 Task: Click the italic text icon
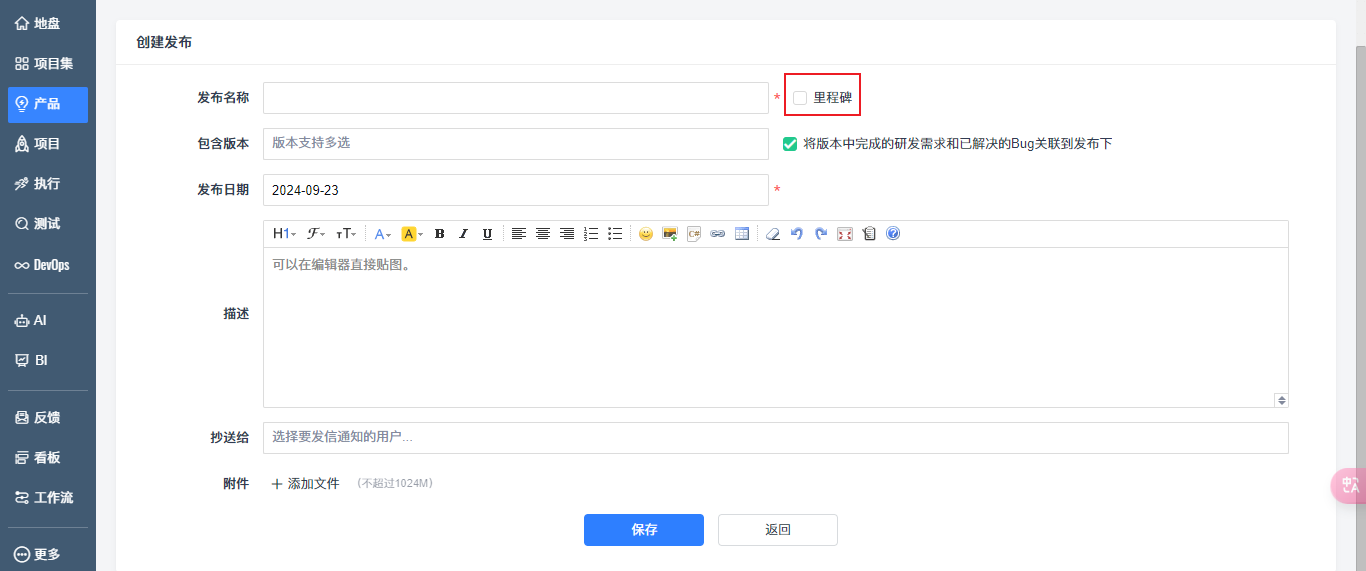463,234
